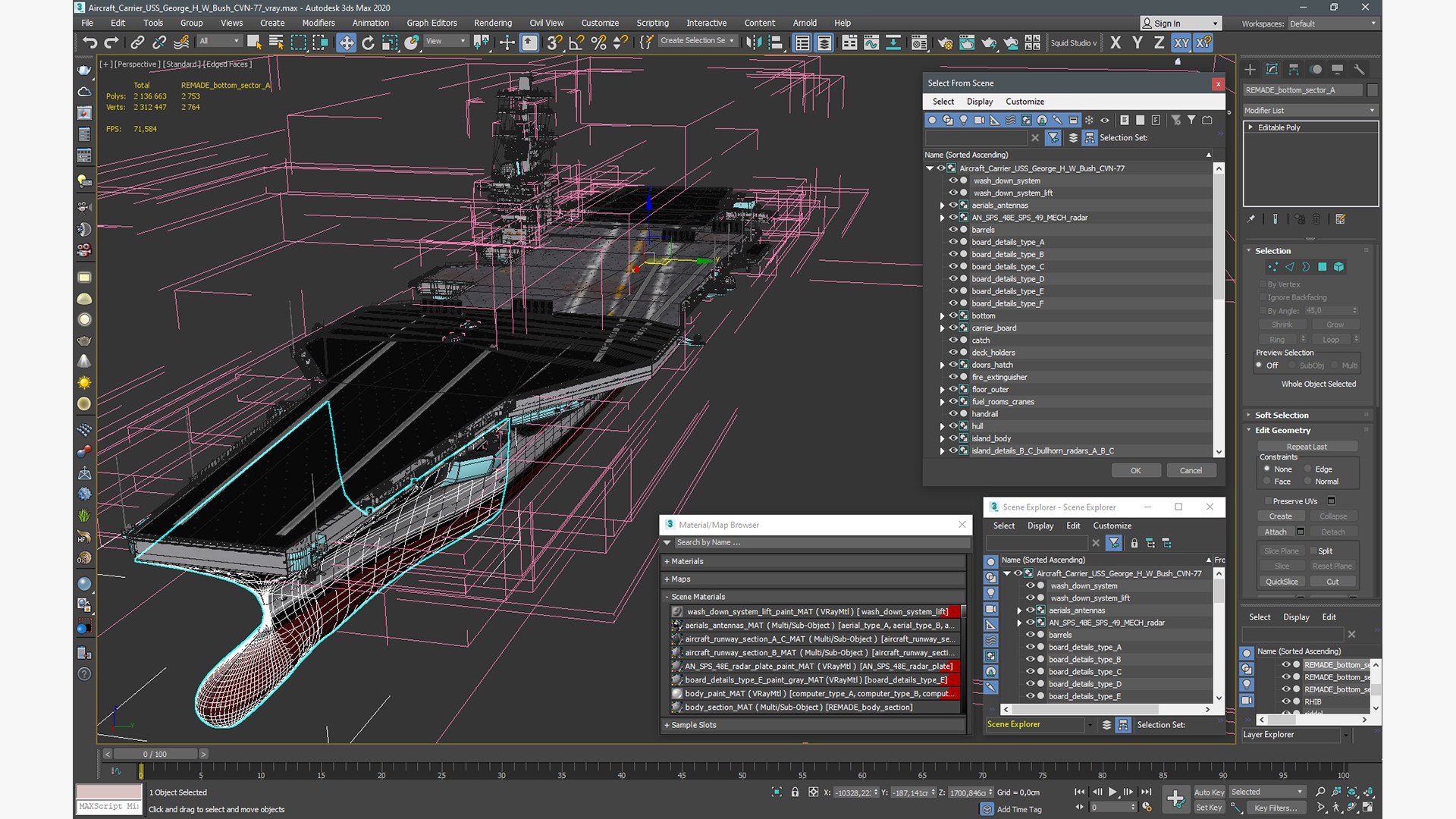Toggle the Angle Snap tool
This screenshot has height=819, width=1456.
click(576, 42)
